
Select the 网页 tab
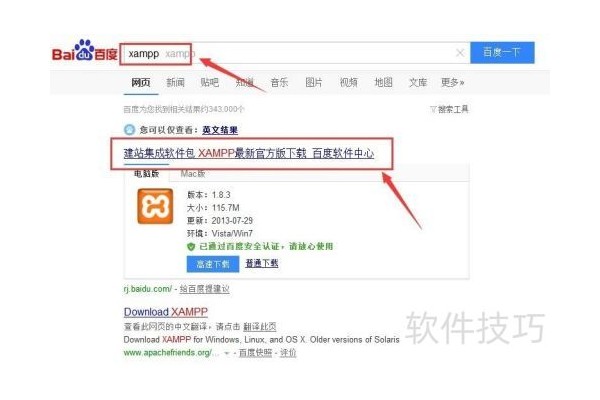click(x=141, y=82)
